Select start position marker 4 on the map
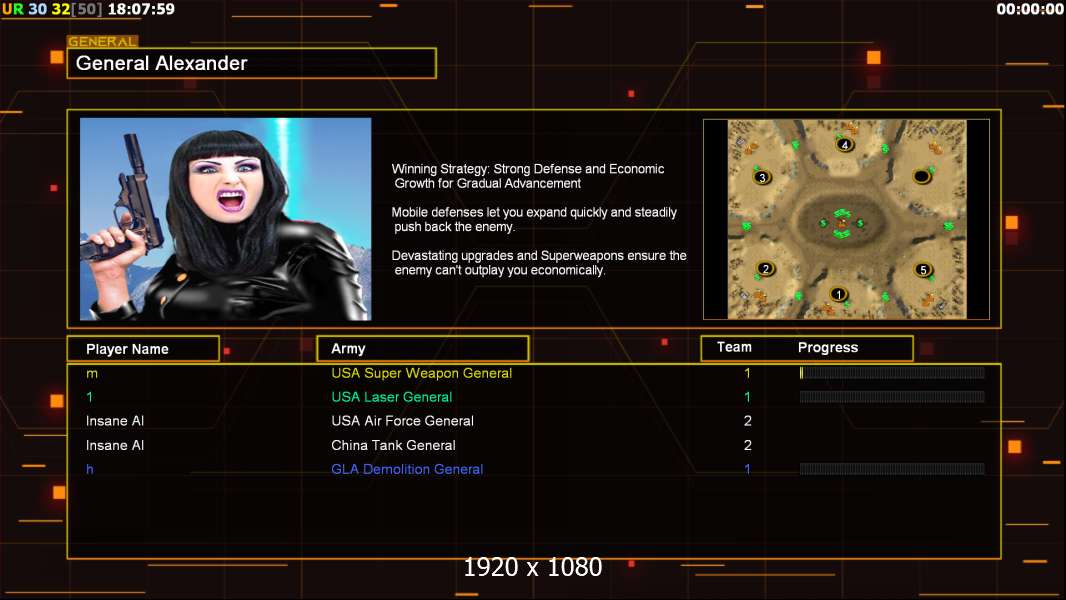 tap(844, 144)
